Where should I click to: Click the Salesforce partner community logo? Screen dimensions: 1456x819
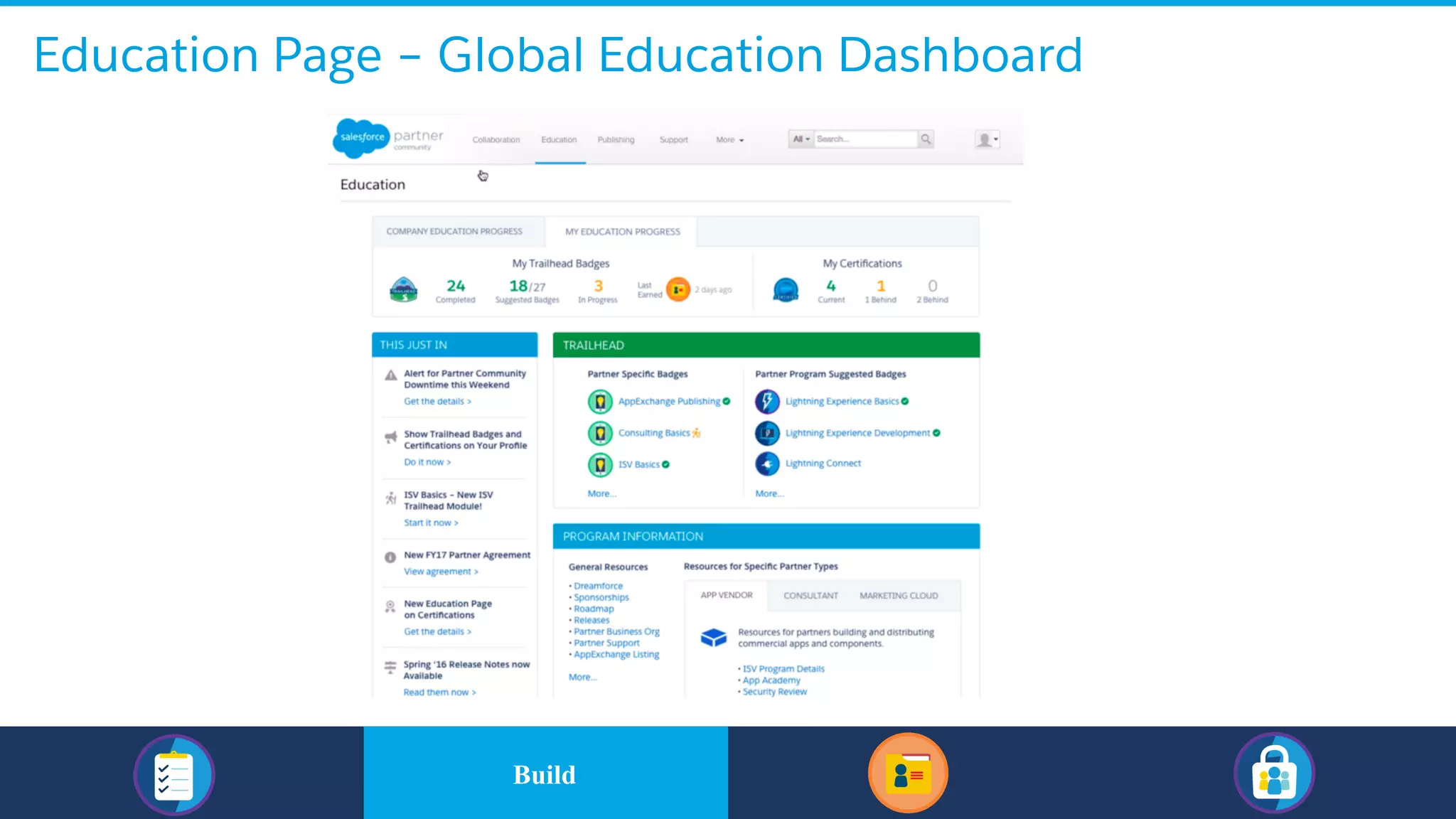[x=389, y=138]
